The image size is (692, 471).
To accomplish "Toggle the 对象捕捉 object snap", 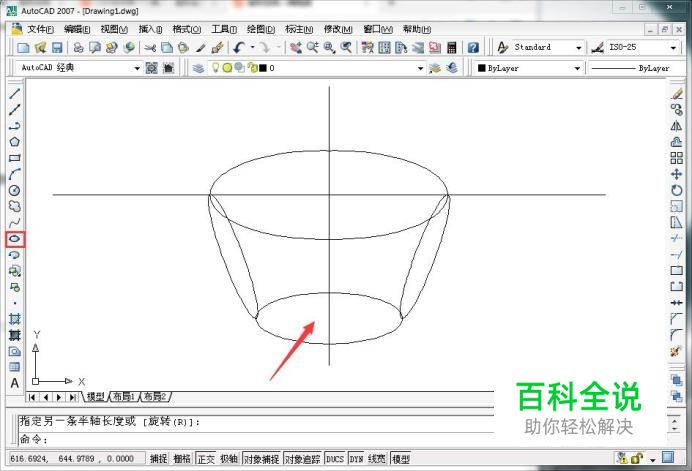I will (261, 459).
